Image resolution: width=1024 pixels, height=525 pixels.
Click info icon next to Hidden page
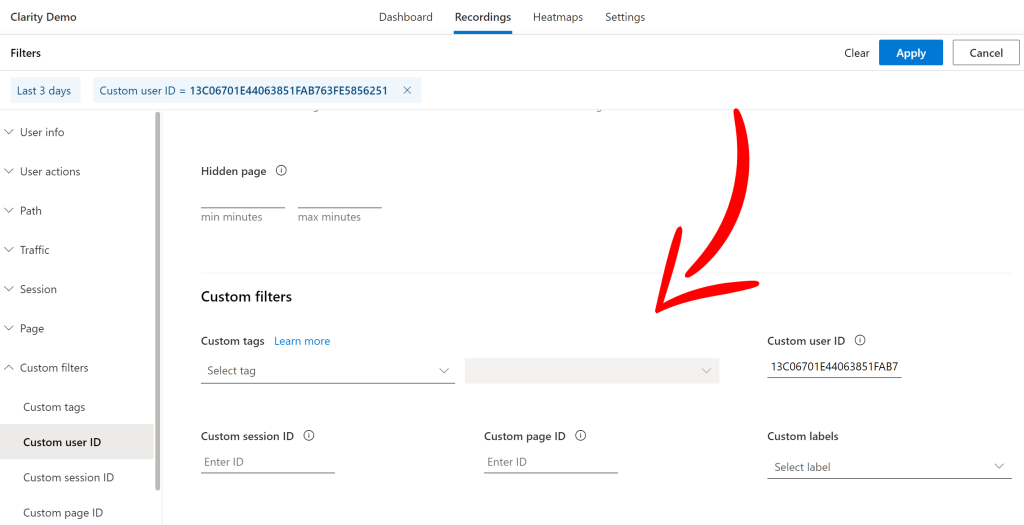pyautogui.click(x=281, y=171)
